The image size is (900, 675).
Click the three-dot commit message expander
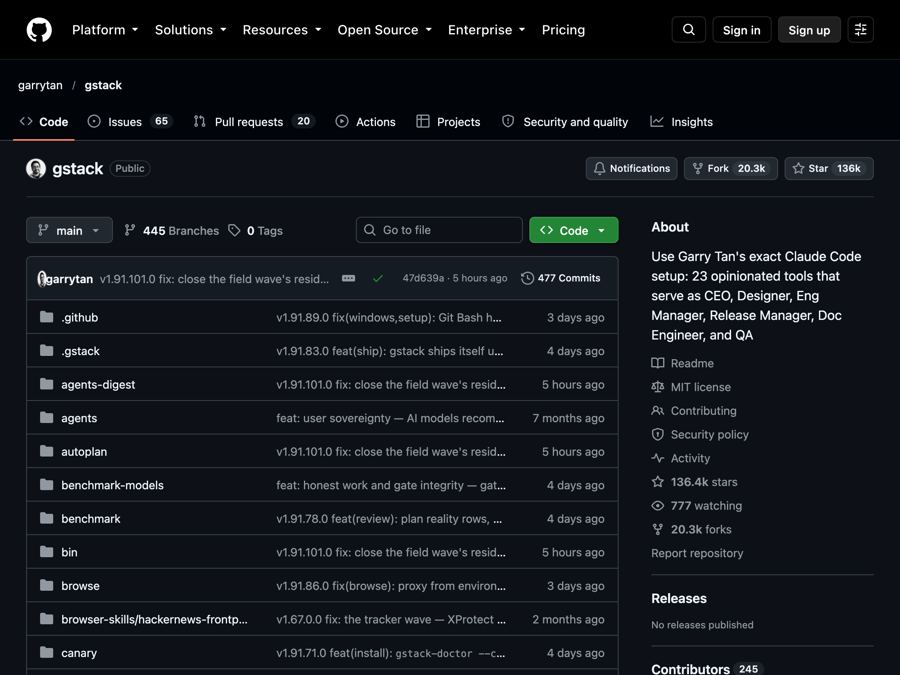click(x=348, y=278)
